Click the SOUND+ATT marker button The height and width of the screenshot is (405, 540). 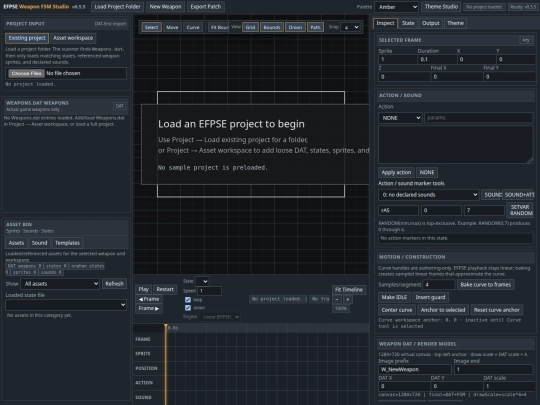[x=518, y=195]
